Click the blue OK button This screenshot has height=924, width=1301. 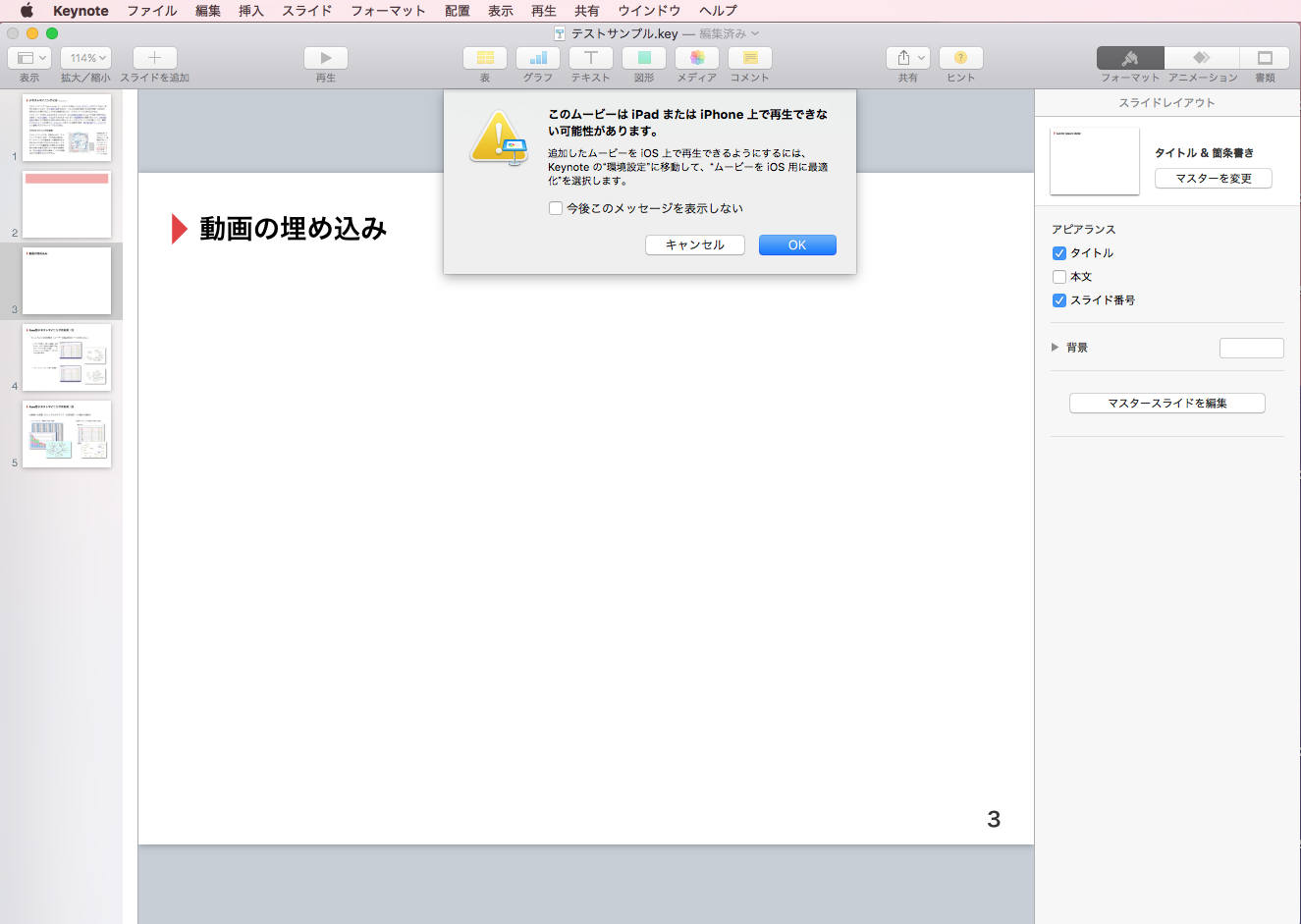pos(797,245)
